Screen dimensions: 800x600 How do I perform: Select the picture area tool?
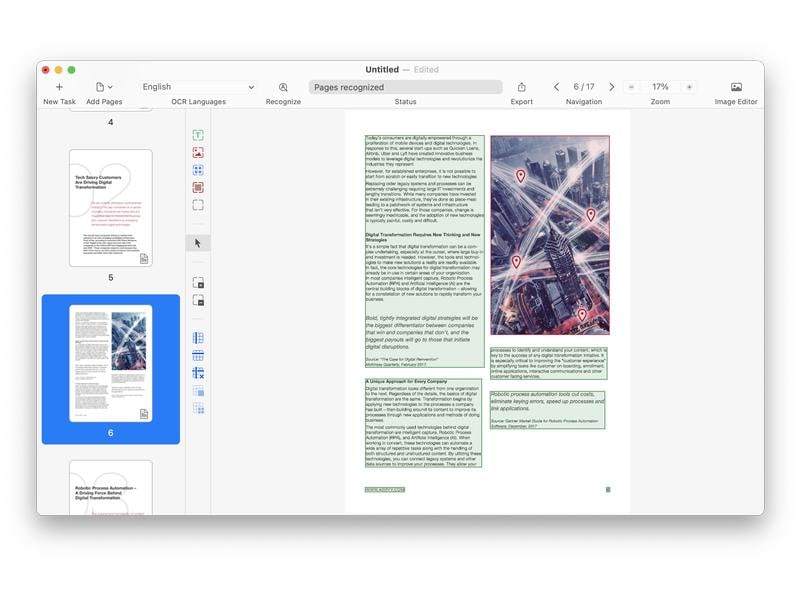198,153
